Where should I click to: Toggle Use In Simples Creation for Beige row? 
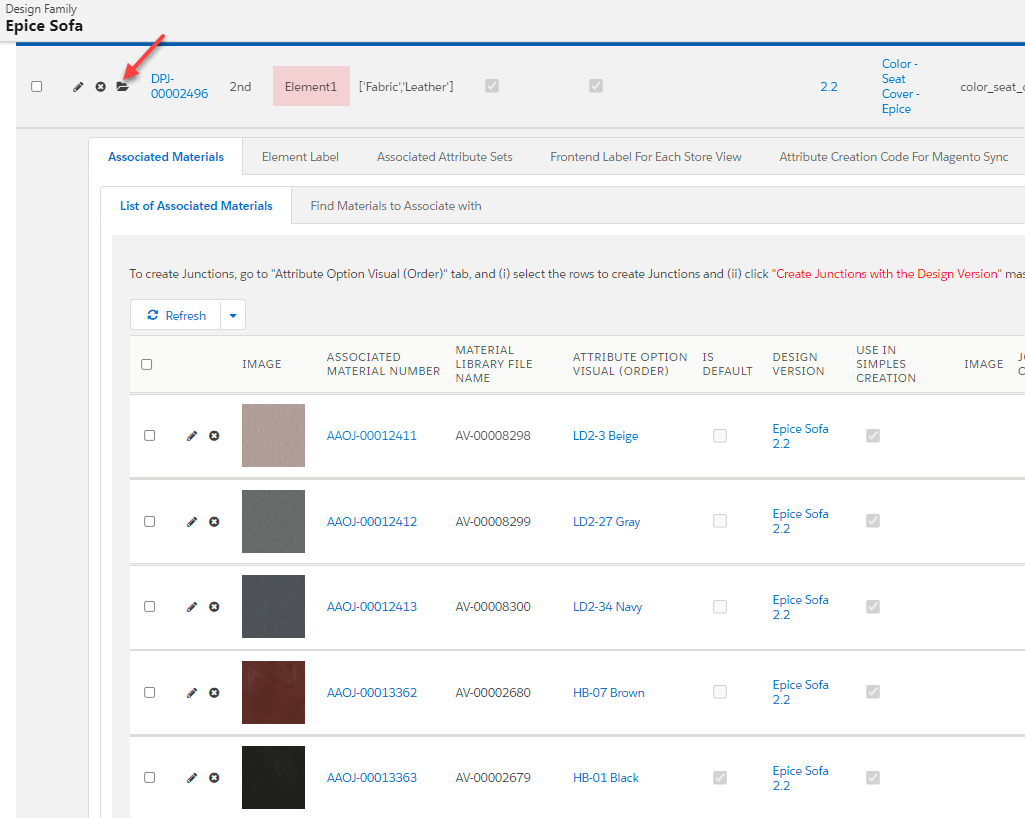point(873,435)
